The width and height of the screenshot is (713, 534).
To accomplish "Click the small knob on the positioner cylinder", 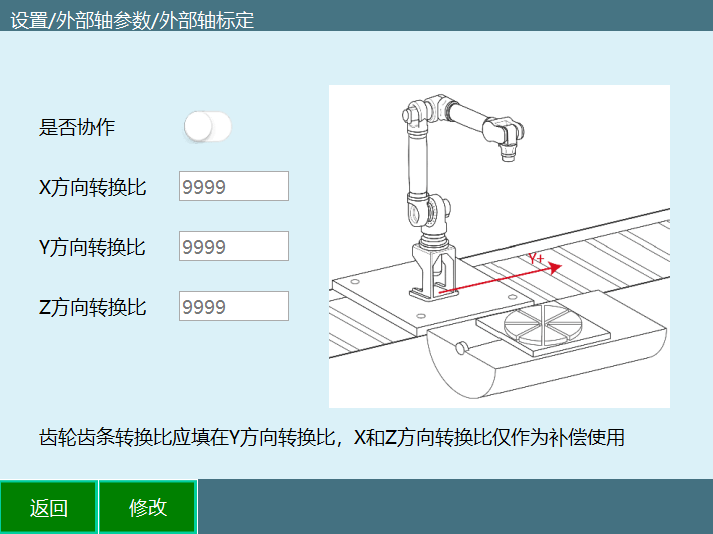I will point(461,348).
